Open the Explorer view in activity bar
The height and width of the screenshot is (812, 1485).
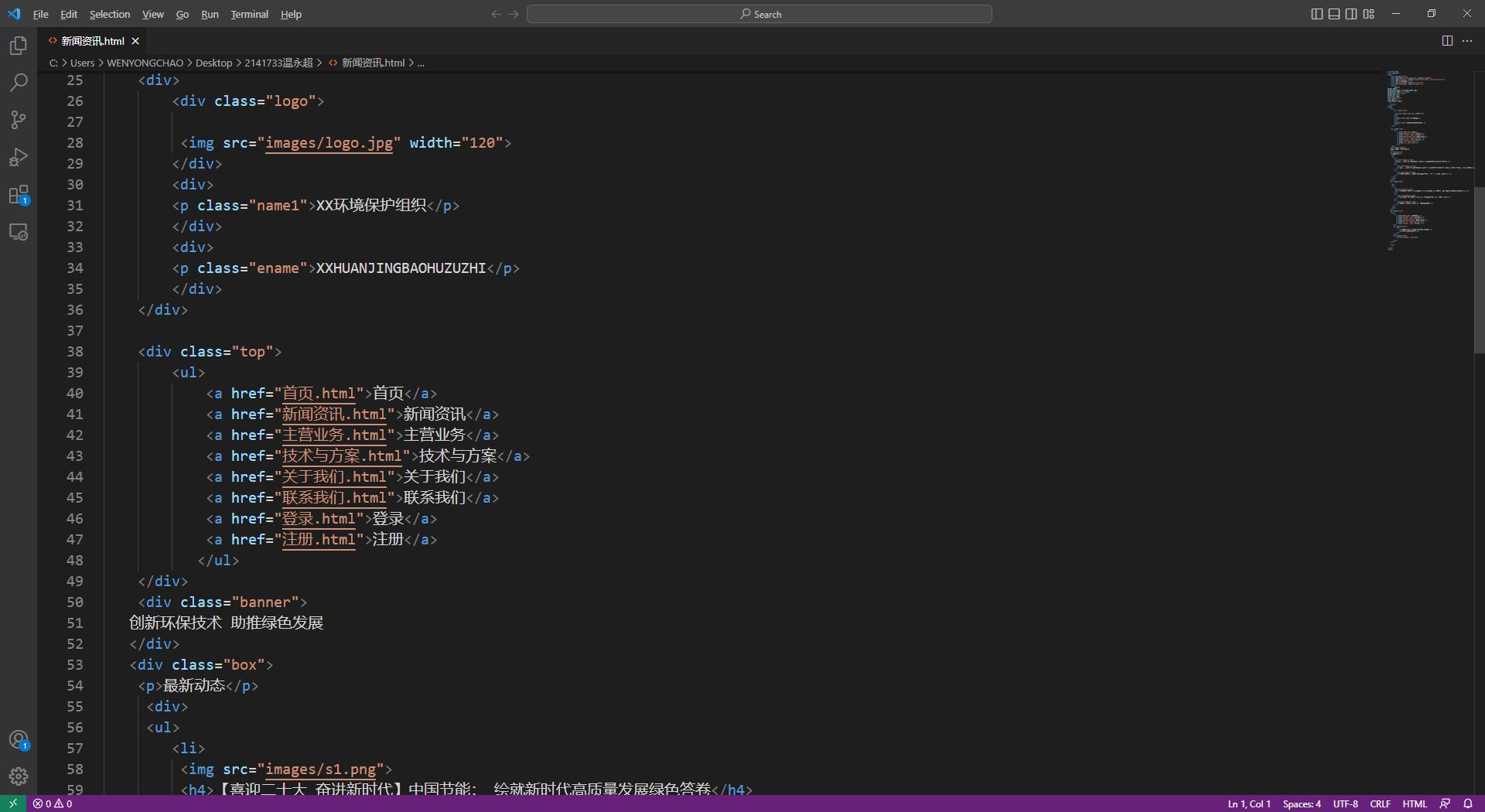[x=19, y=46]
